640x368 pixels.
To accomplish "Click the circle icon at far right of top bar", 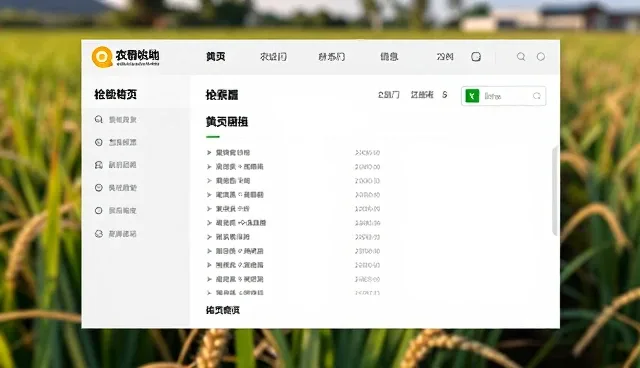I will tap(541, 57).
